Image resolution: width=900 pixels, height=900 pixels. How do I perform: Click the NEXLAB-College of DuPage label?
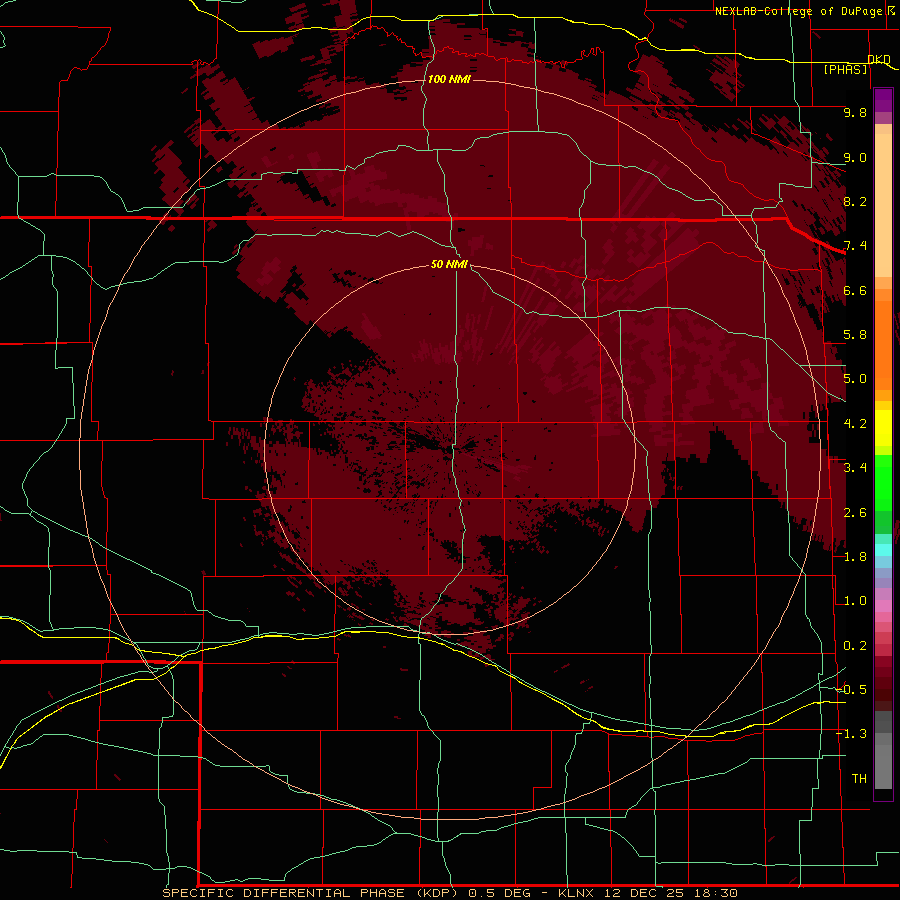pyautogui.click(x=799, y=11)
